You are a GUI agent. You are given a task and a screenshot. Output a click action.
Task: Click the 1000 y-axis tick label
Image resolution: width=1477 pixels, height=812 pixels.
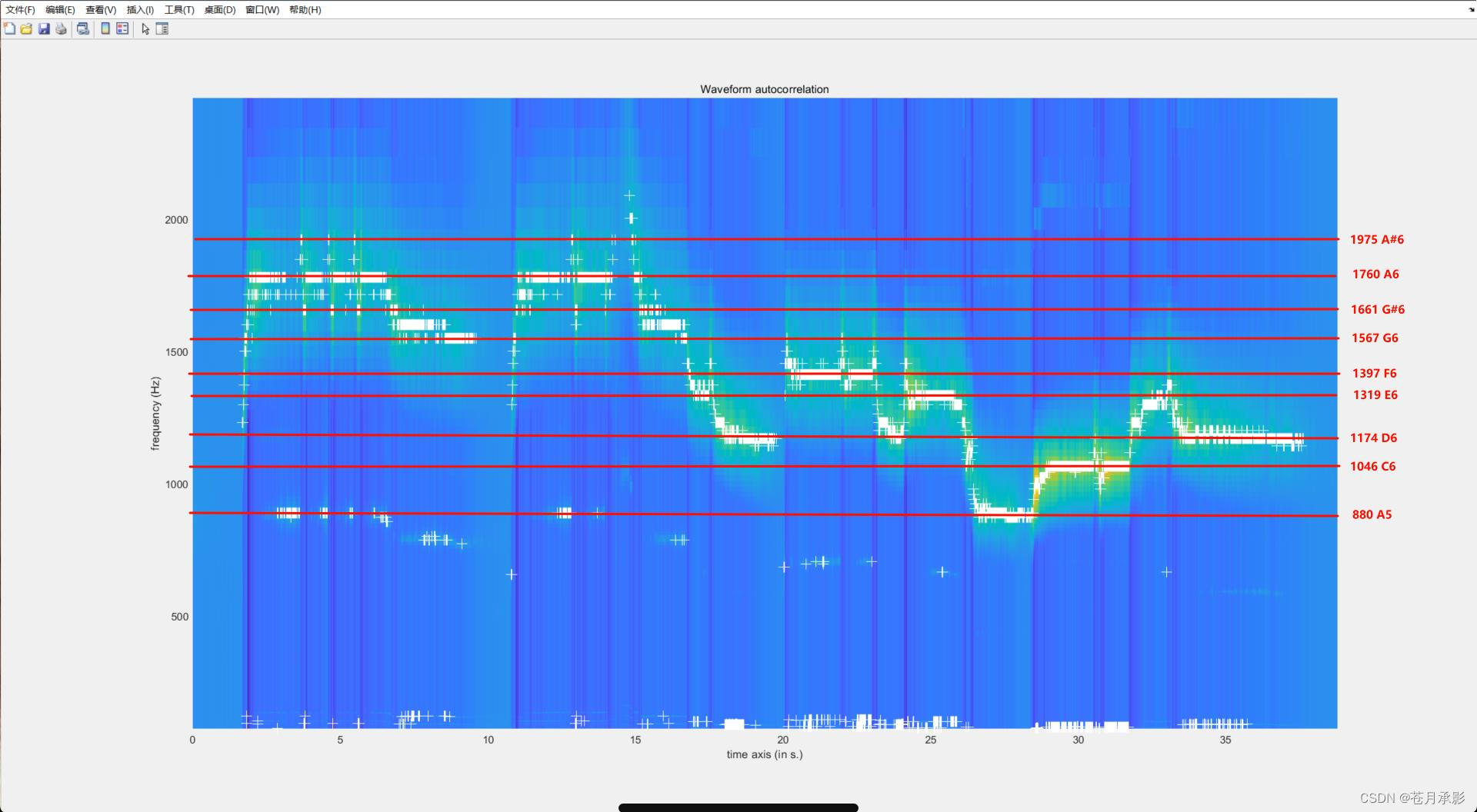point(176,484)
